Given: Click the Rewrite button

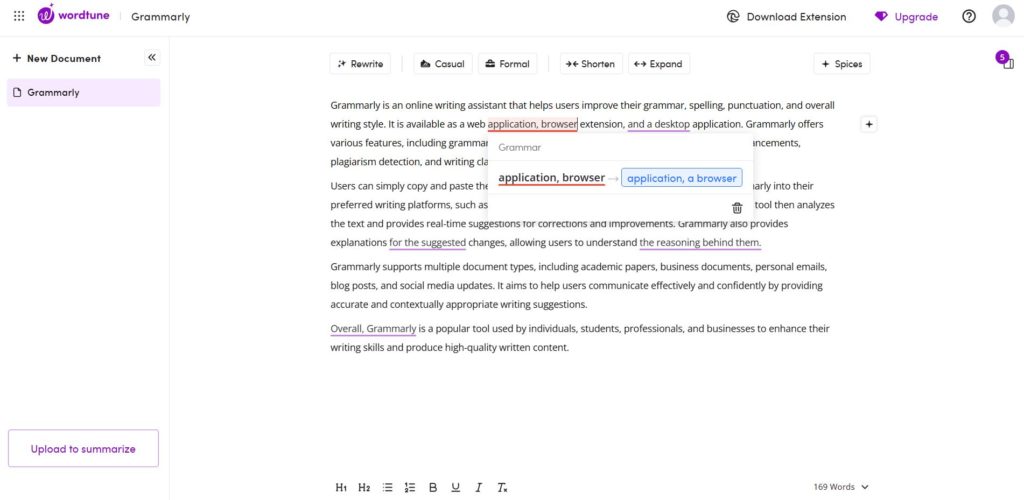Looking at the screenshot, I should point(360,64).
